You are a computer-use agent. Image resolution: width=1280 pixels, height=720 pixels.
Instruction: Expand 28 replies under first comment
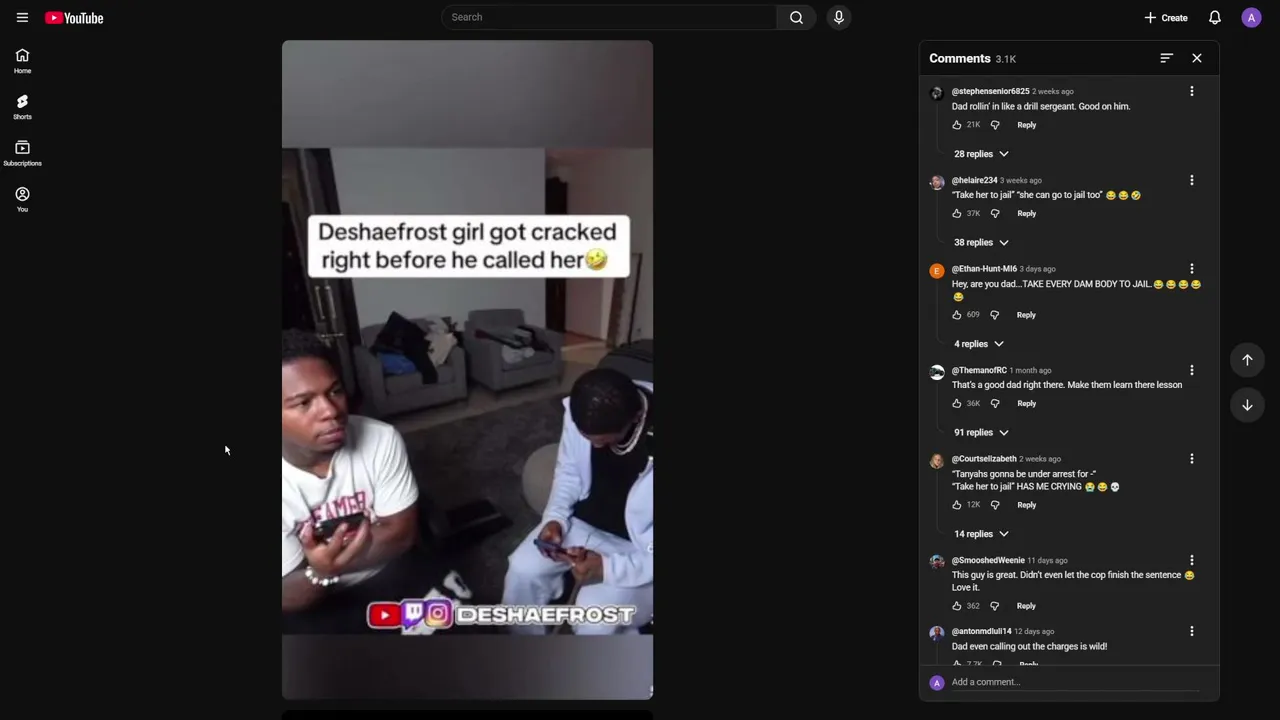(981, 154)
